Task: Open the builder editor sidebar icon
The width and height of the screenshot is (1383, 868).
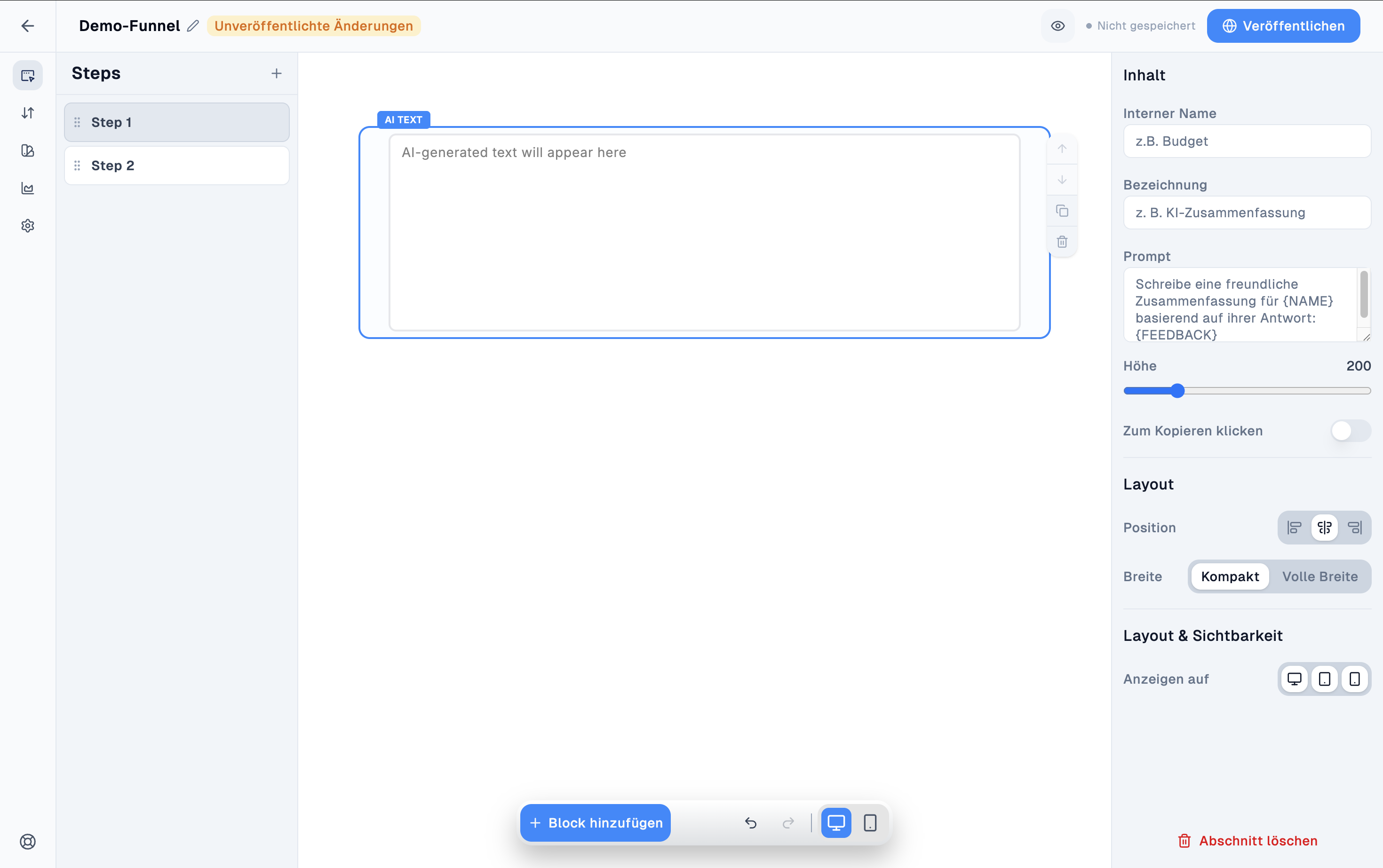Action: tap(28, 75)
